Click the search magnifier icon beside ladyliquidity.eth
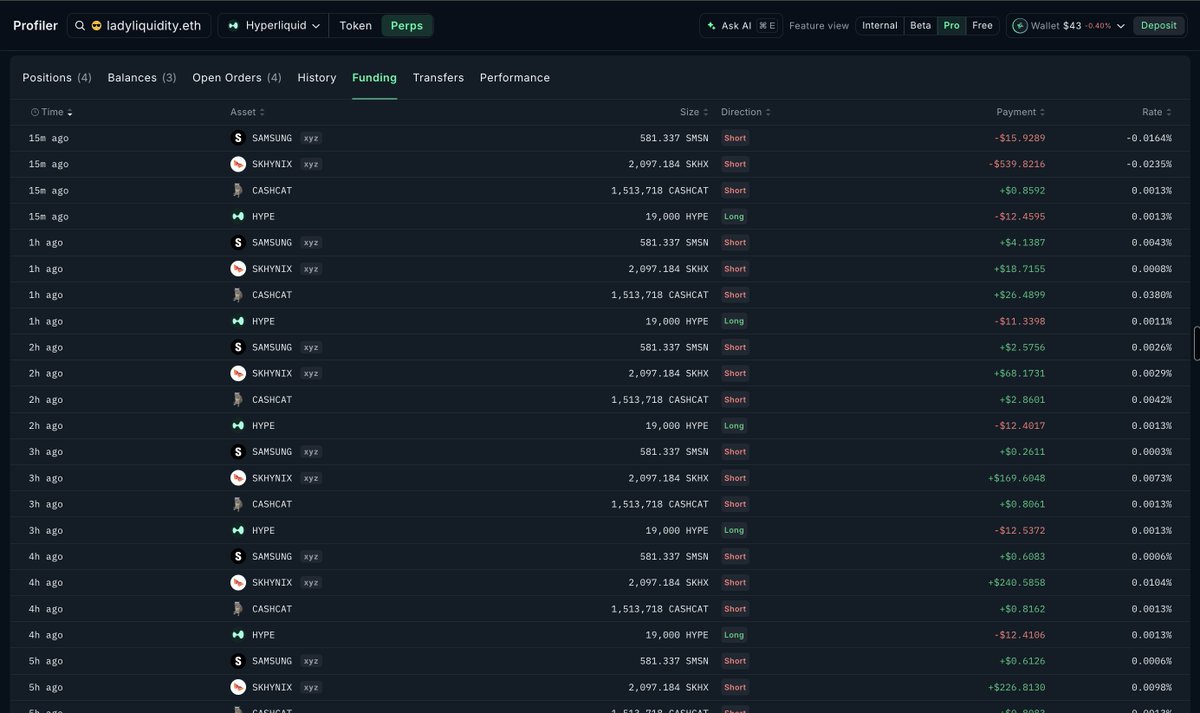The image size is (1200, 713). pos(80,26)
